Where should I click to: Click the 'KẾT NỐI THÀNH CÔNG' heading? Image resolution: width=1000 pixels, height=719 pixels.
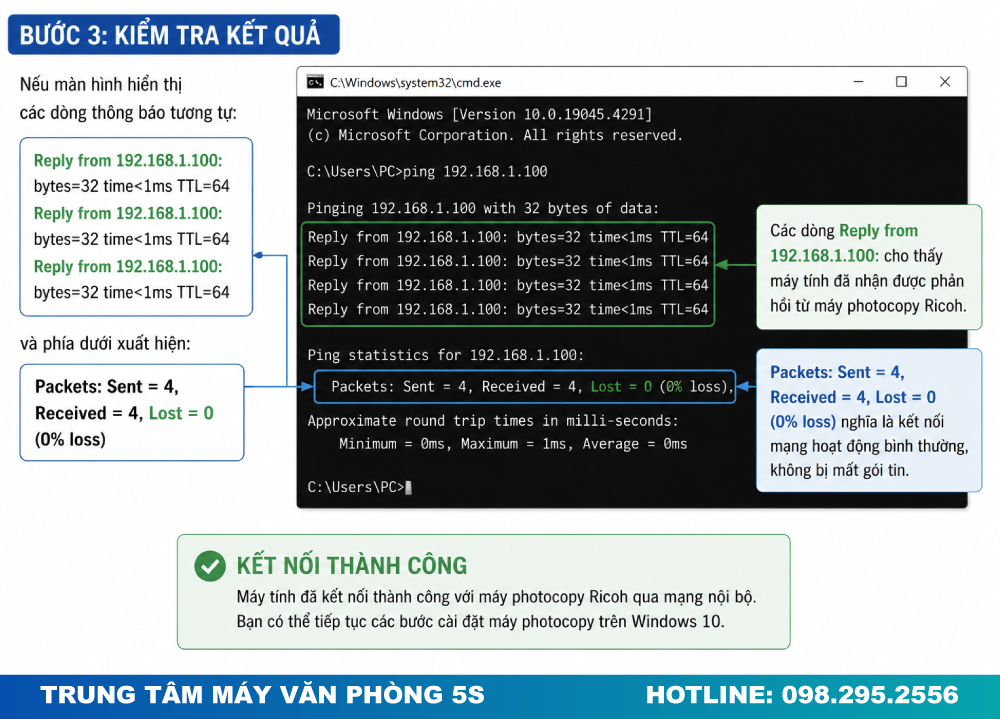[x=352, y=565]
